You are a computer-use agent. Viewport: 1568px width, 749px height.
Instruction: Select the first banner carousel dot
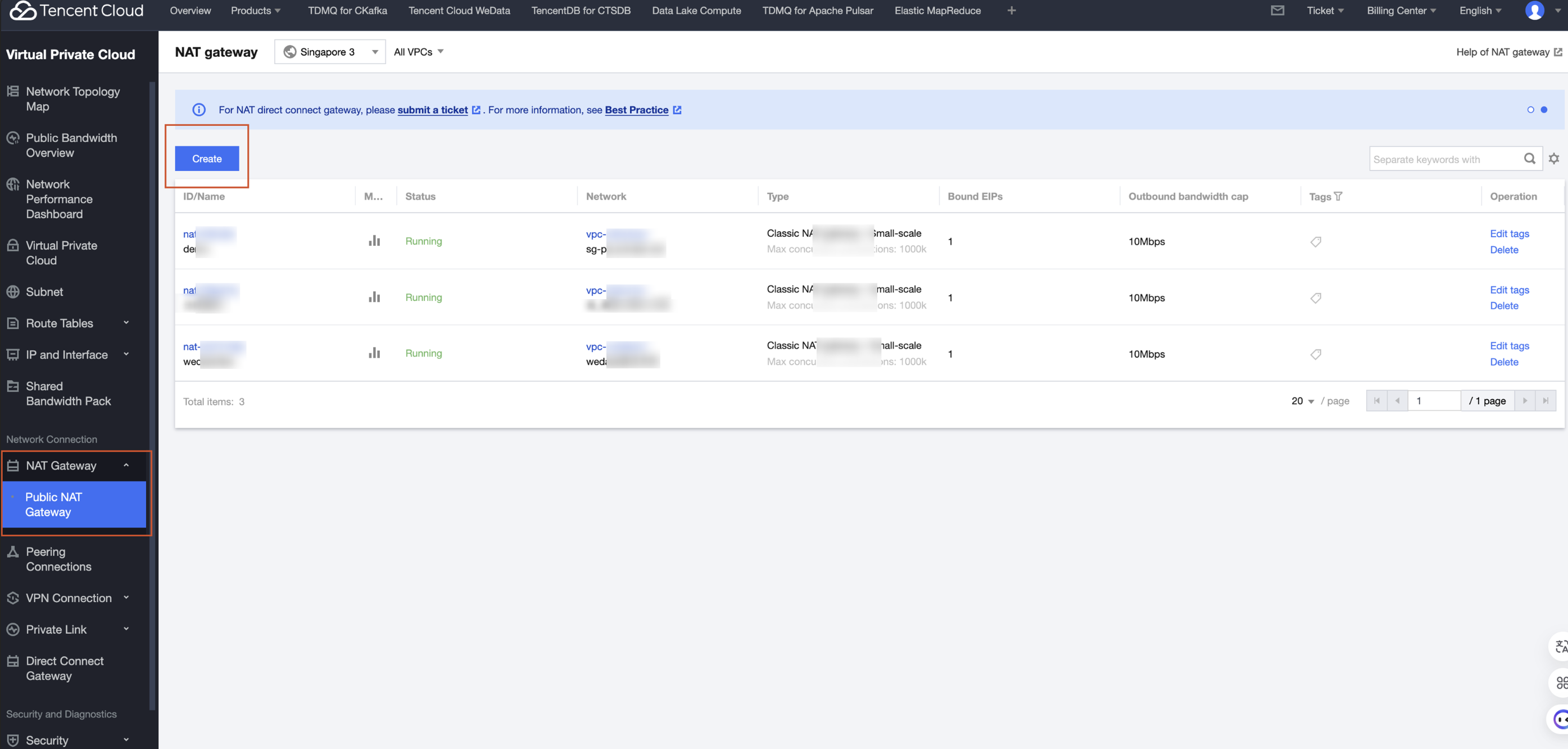point(1530,110)
